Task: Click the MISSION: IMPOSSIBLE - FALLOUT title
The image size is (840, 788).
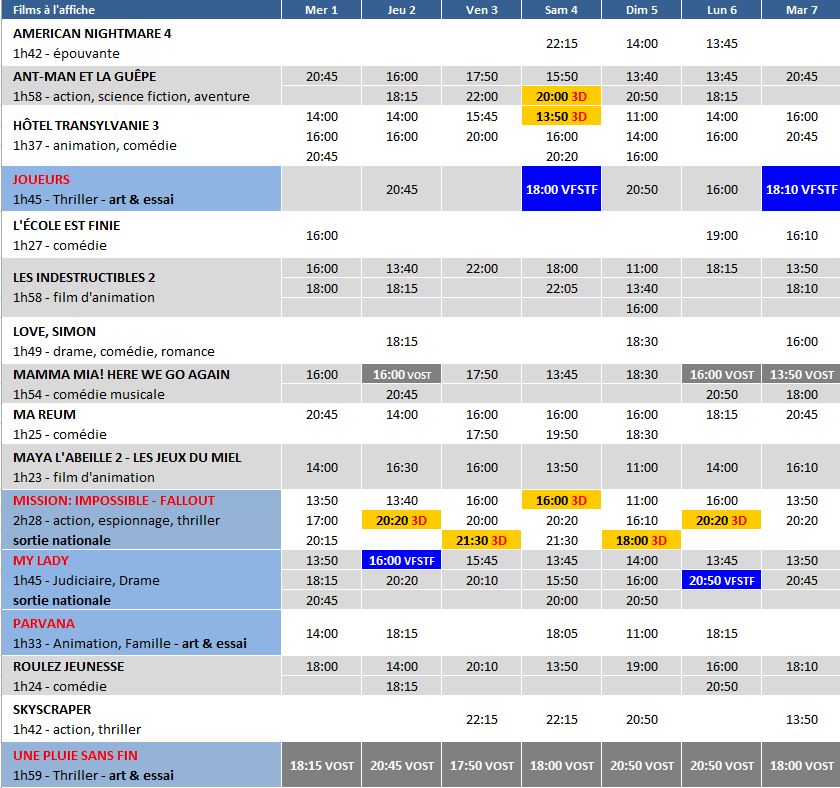Action: click(113, 500)
